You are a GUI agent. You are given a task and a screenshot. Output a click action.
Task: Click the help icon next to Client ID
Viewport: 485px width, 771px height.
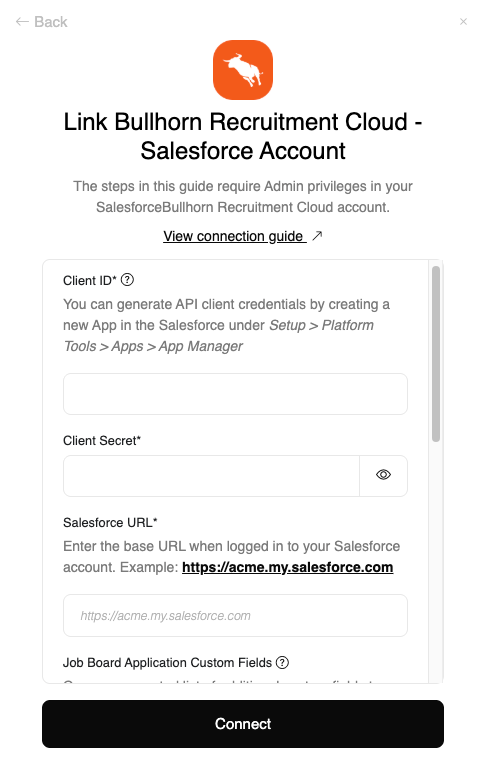pyautogui.click(x=127, y=280)
